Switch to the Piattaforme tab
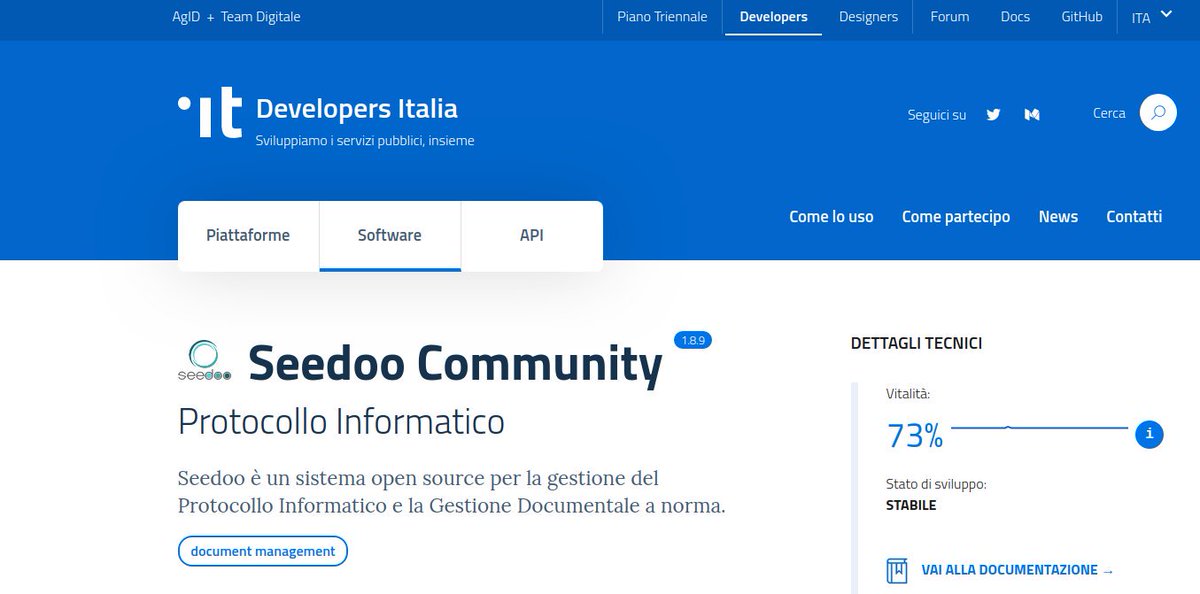Image resolution: width=1200 pixels, height=594 pixels. point(248,236)
